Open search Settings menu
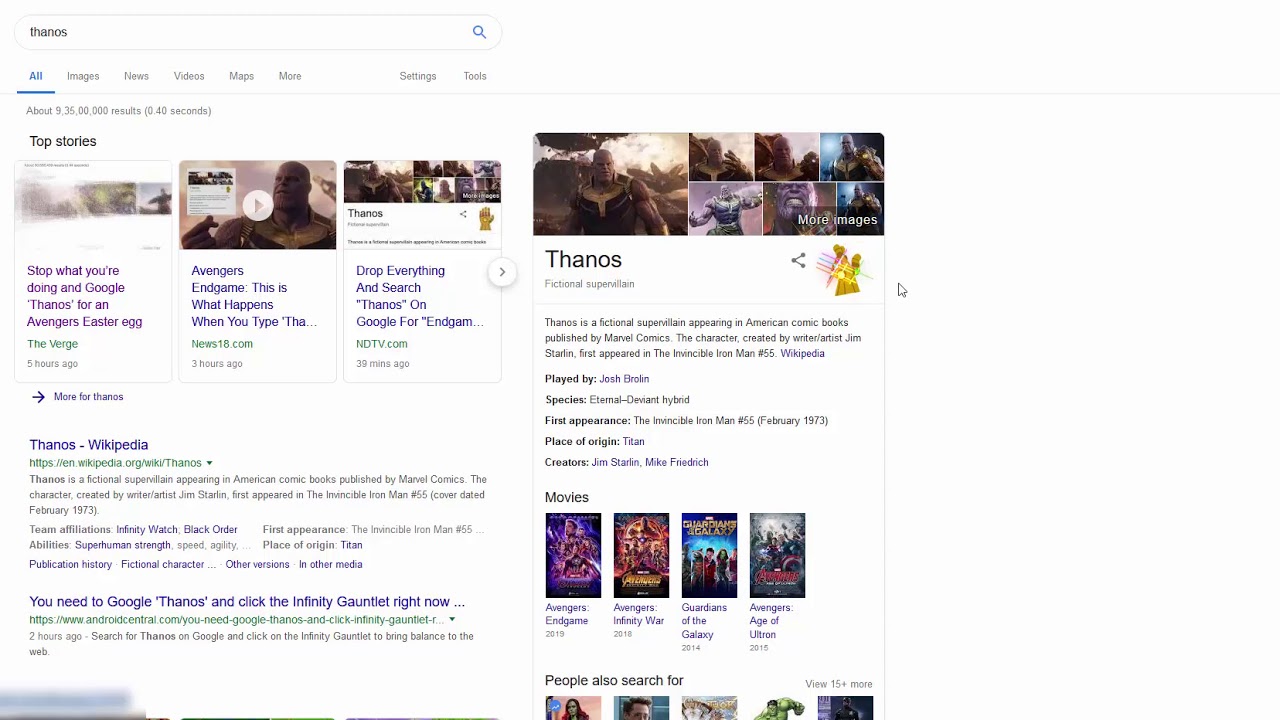 [x=418, y=76]
